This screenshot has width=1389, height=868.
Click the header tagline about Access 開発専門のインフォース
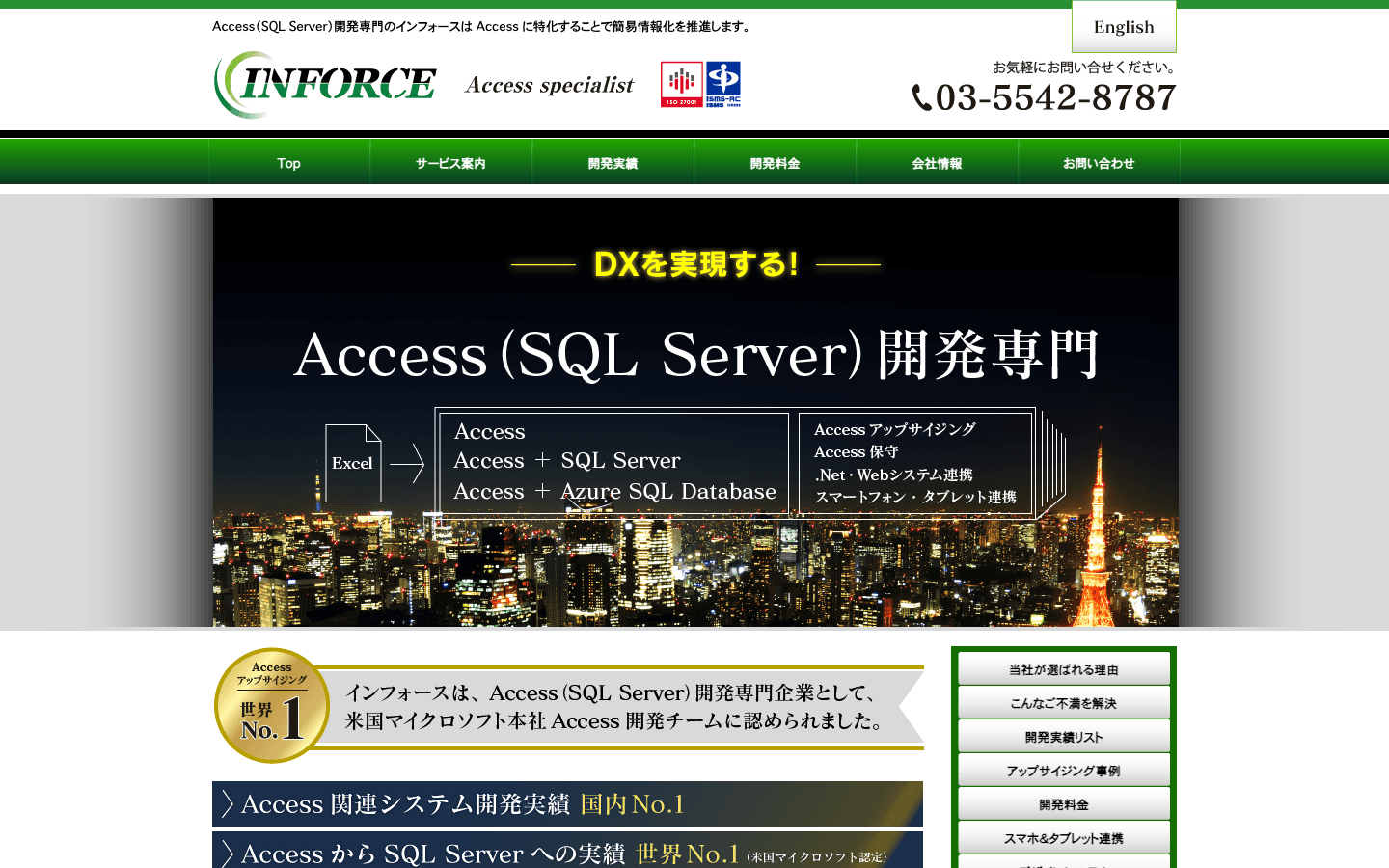[482, 26]
